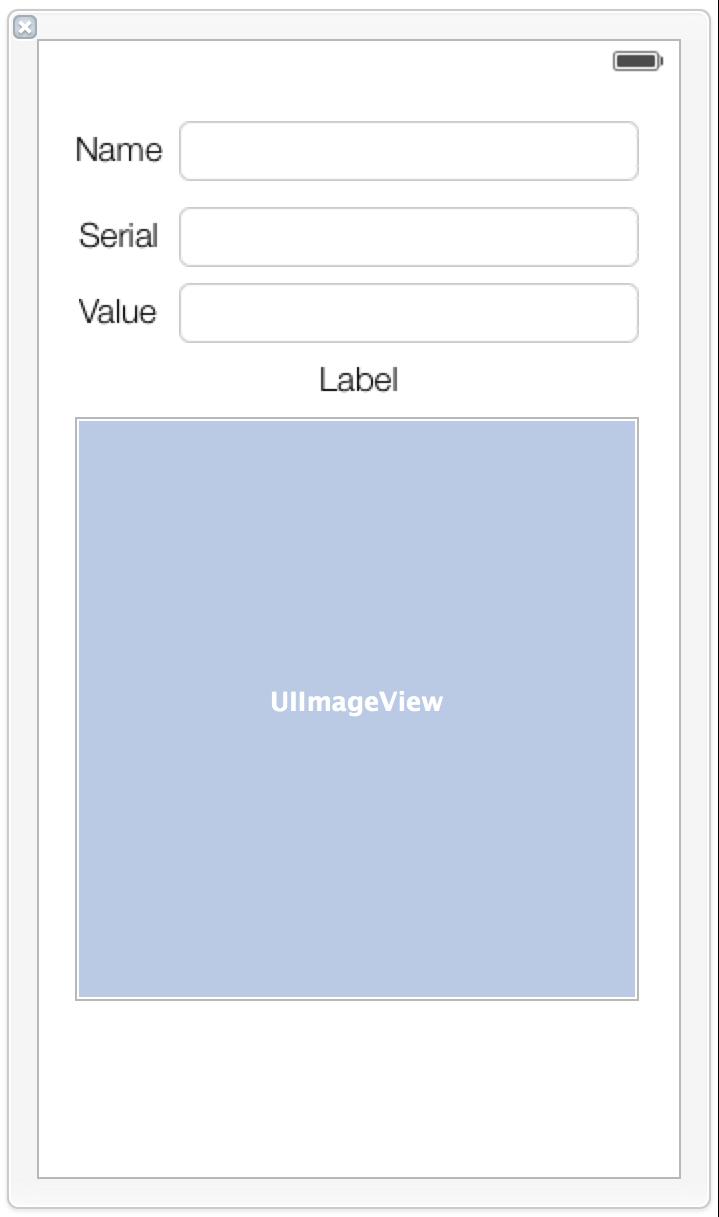The width and height of the screenshot is (719, 1217).
Task: Select the blue UIImageView placeholder
Action: pyautogui.click(x=357, y=709)
